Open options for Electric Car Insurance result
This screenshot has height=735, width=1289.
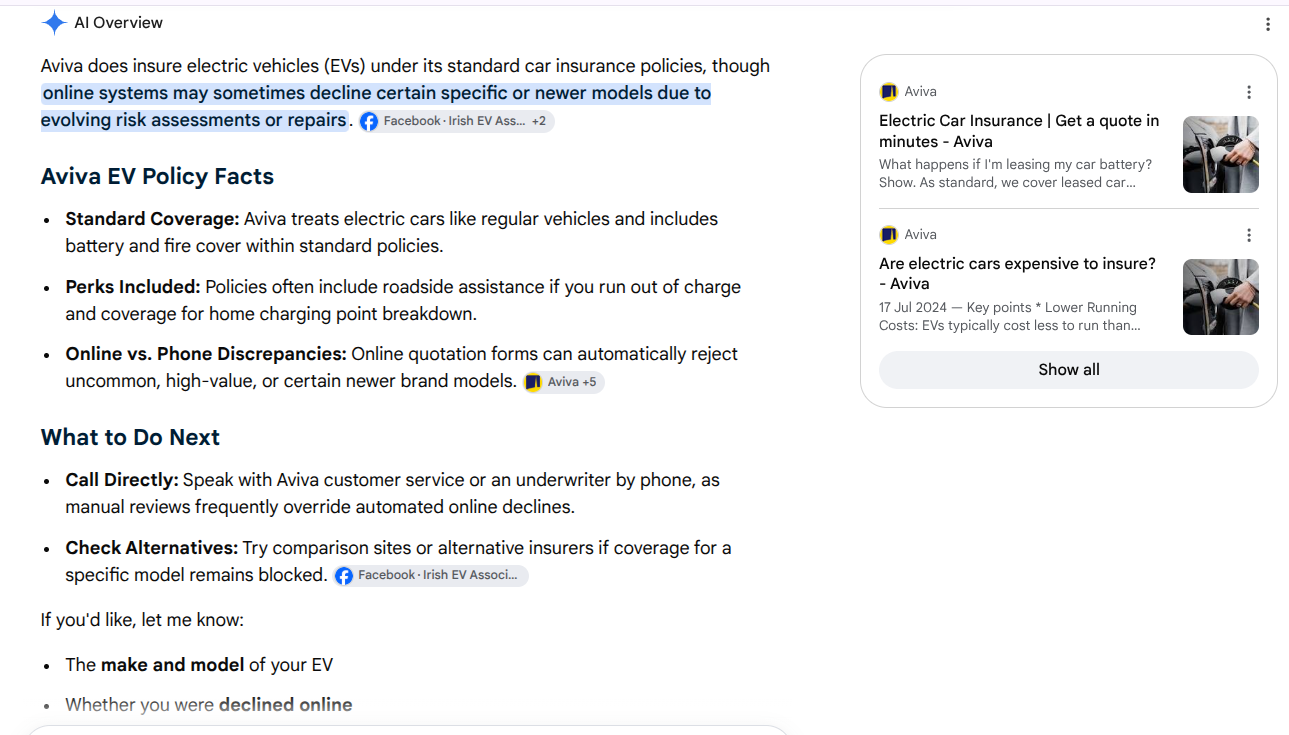[1249, 92]
